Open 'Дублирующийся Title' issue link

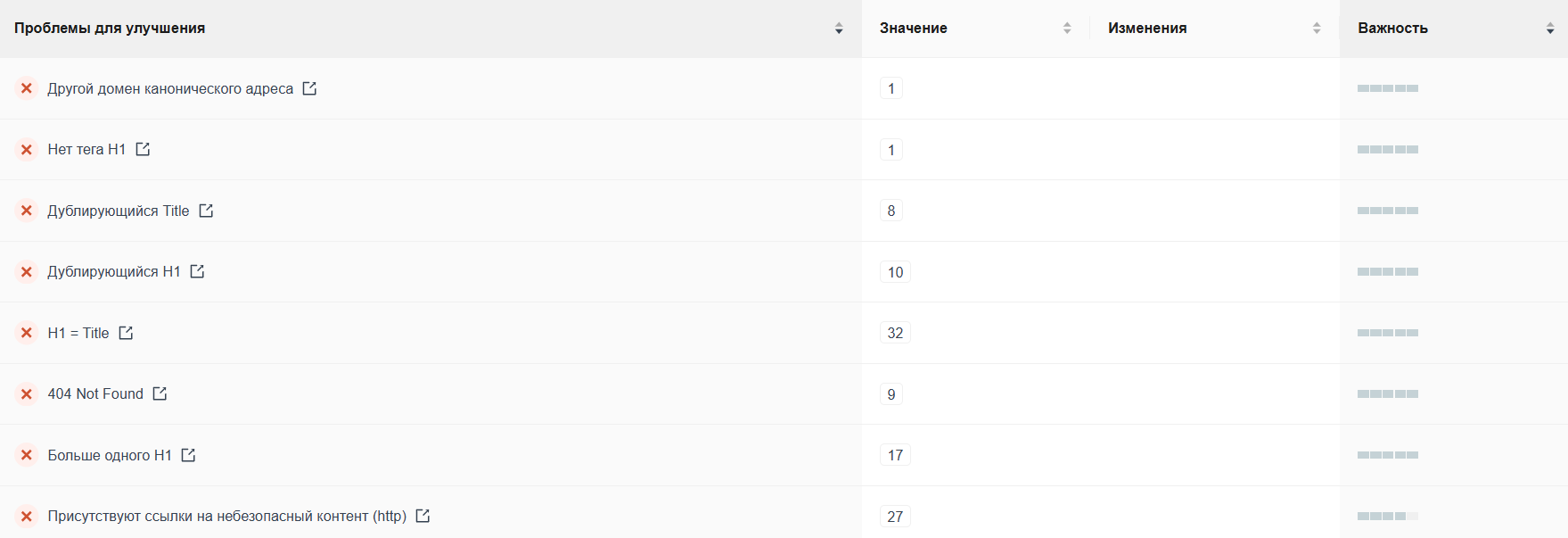tap(119, 211)
